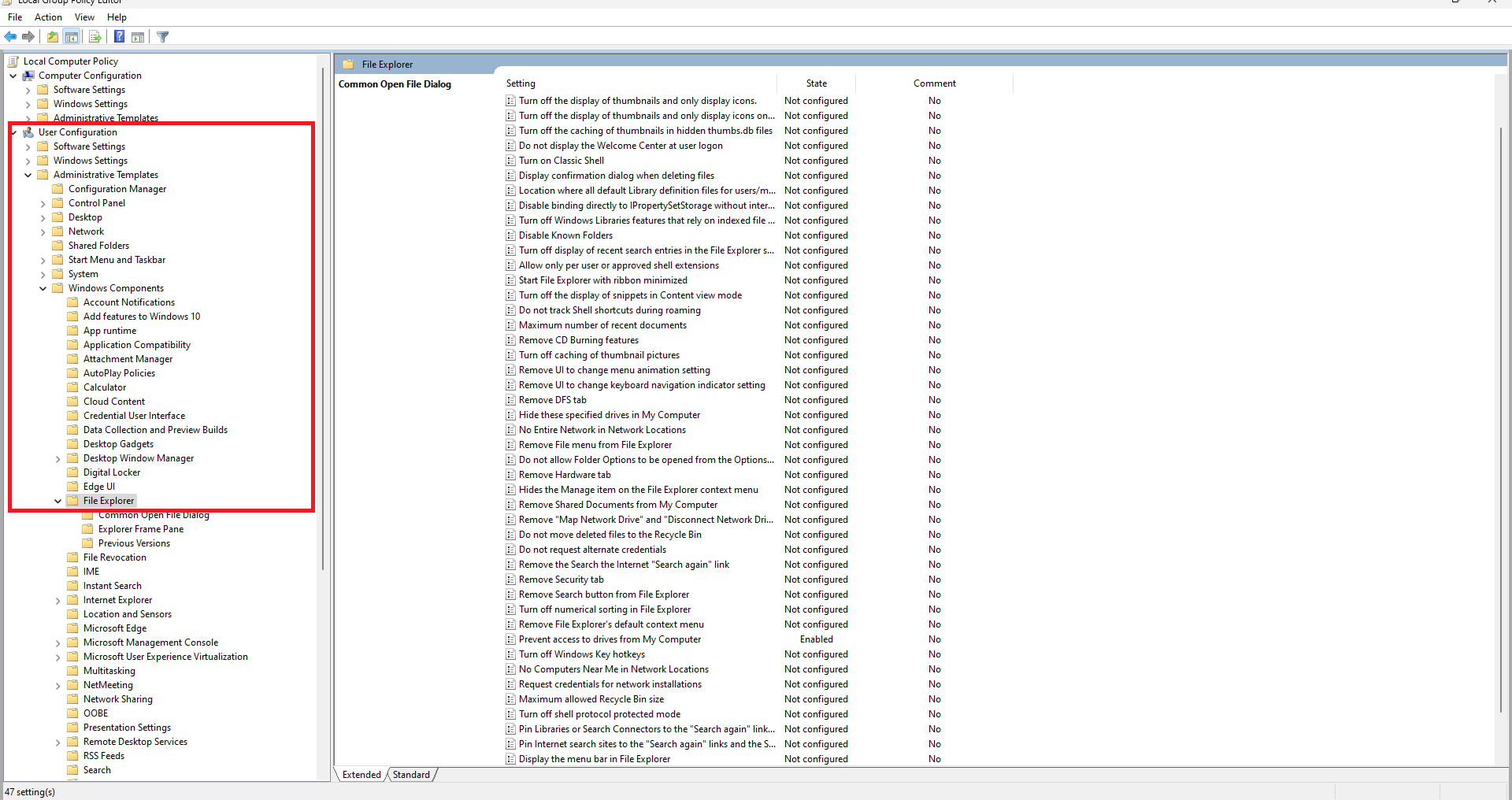Open Help via the blue question mark icon
This screenshot has width=1512, height=800.
[x=119, y=36]
